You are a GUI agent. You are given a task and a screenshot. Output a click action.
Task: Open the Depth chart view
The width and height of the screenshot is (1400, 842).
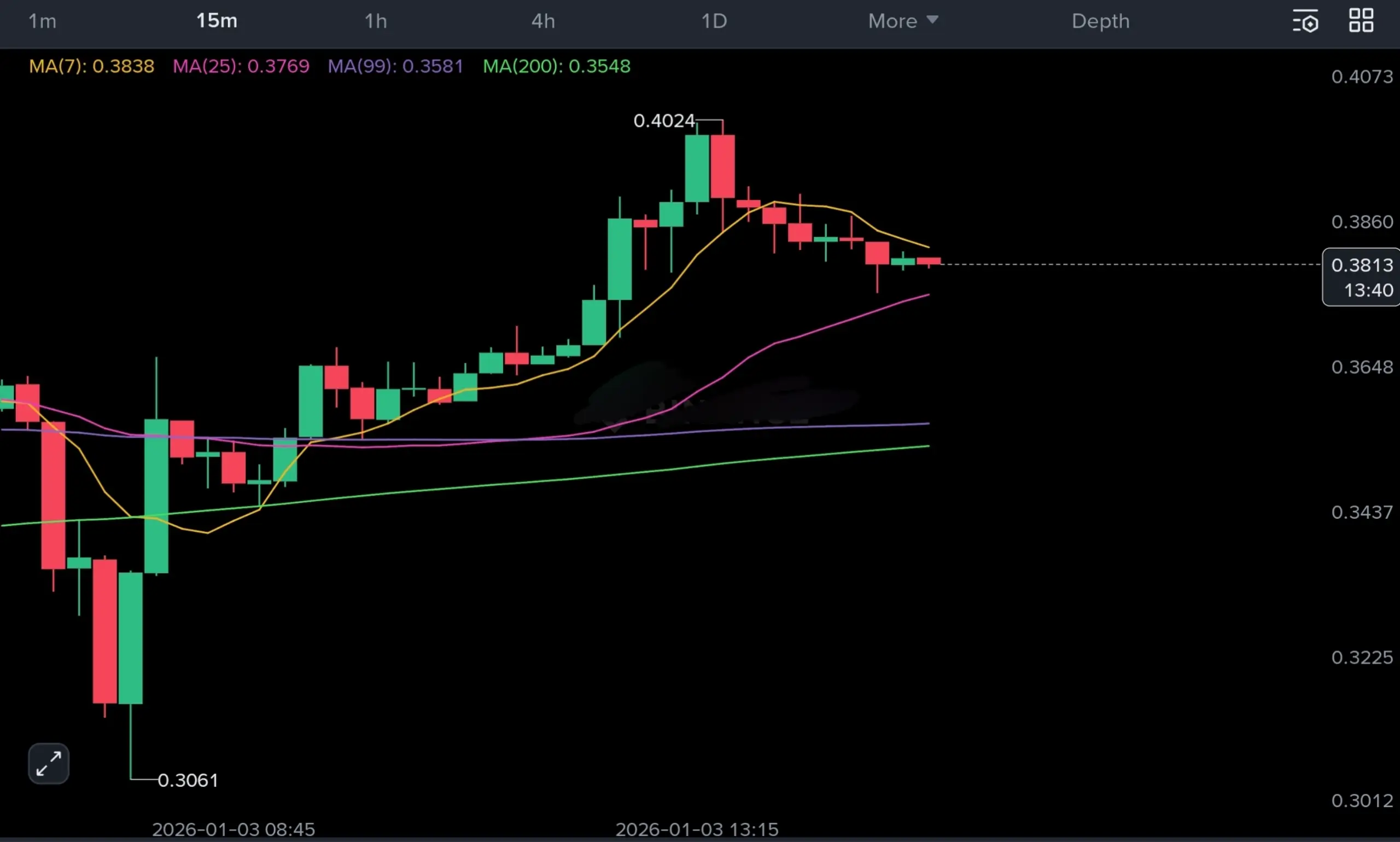[x=1100, y=21]
